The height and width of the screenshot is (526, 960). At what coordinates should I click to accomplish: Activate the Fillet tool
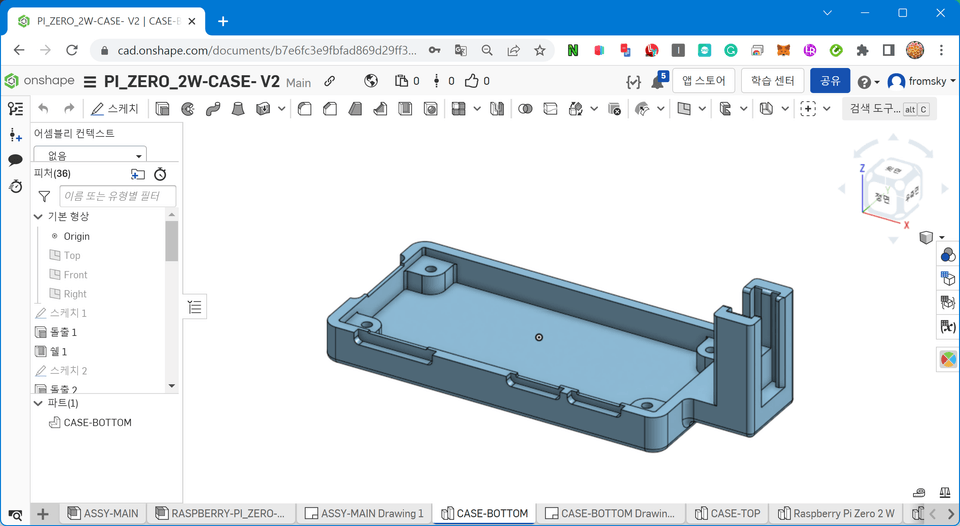point(305,109)
